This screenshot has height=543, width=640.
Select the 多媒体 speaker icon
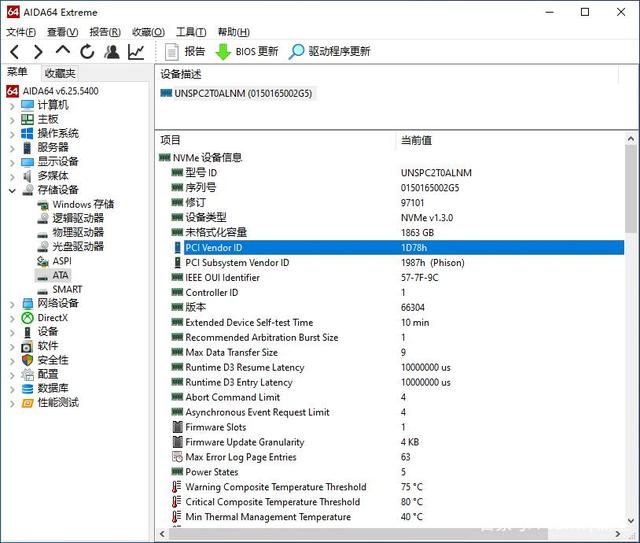27,176
